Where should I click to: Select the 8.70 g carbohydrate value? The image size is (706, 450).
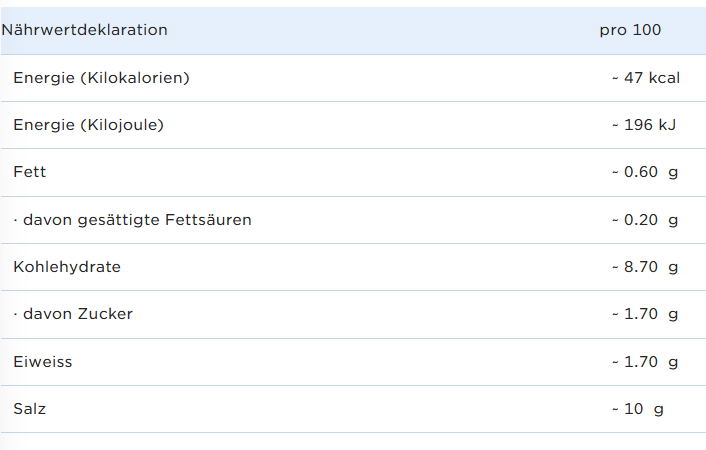click(x=645, y=267)
